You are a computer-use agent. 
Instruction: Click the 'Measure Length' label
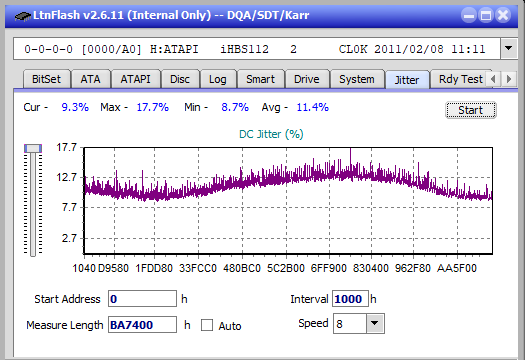(65, 325)
